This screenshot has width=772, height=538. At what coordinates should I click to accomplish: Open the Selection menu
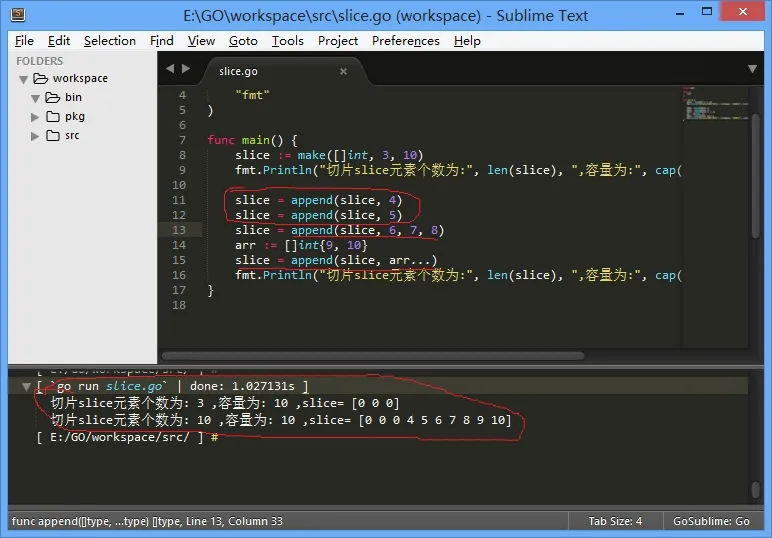point(110,41)
